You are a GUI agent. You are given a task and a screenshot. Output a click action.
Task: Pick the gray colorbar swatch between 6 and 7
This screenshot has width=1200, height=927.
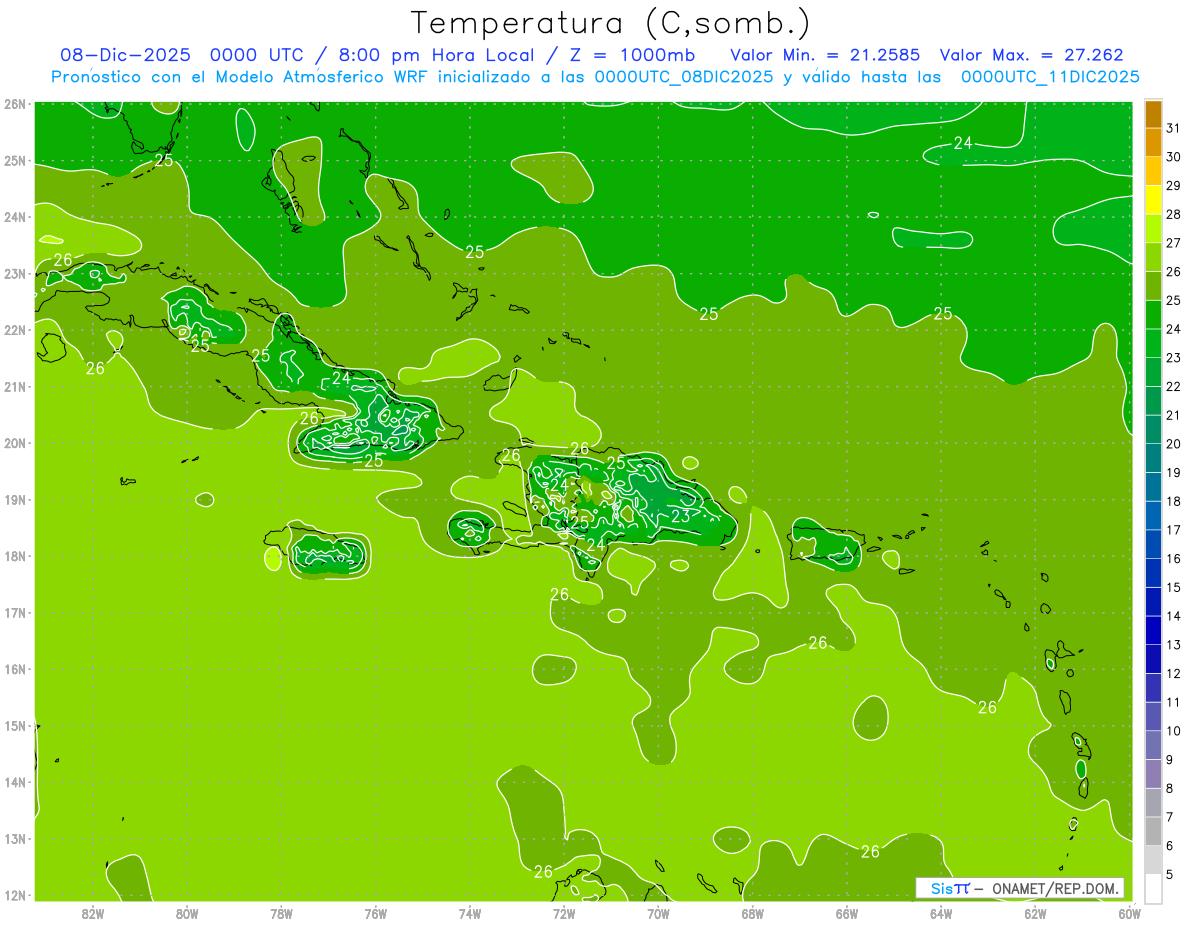click(x=1153, y=831)
